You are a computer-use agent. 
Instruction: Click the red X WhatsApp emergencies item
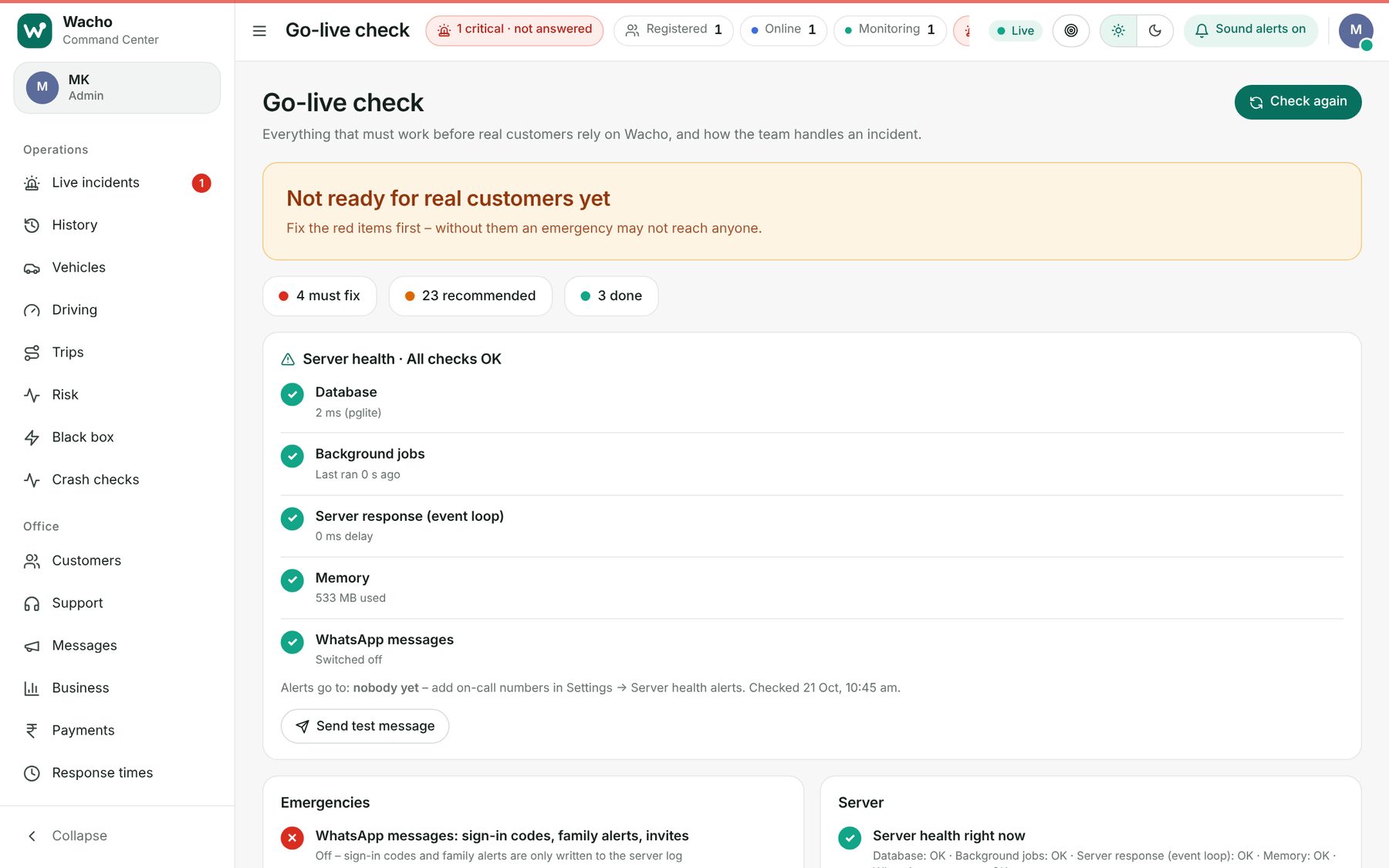[292, 838]
